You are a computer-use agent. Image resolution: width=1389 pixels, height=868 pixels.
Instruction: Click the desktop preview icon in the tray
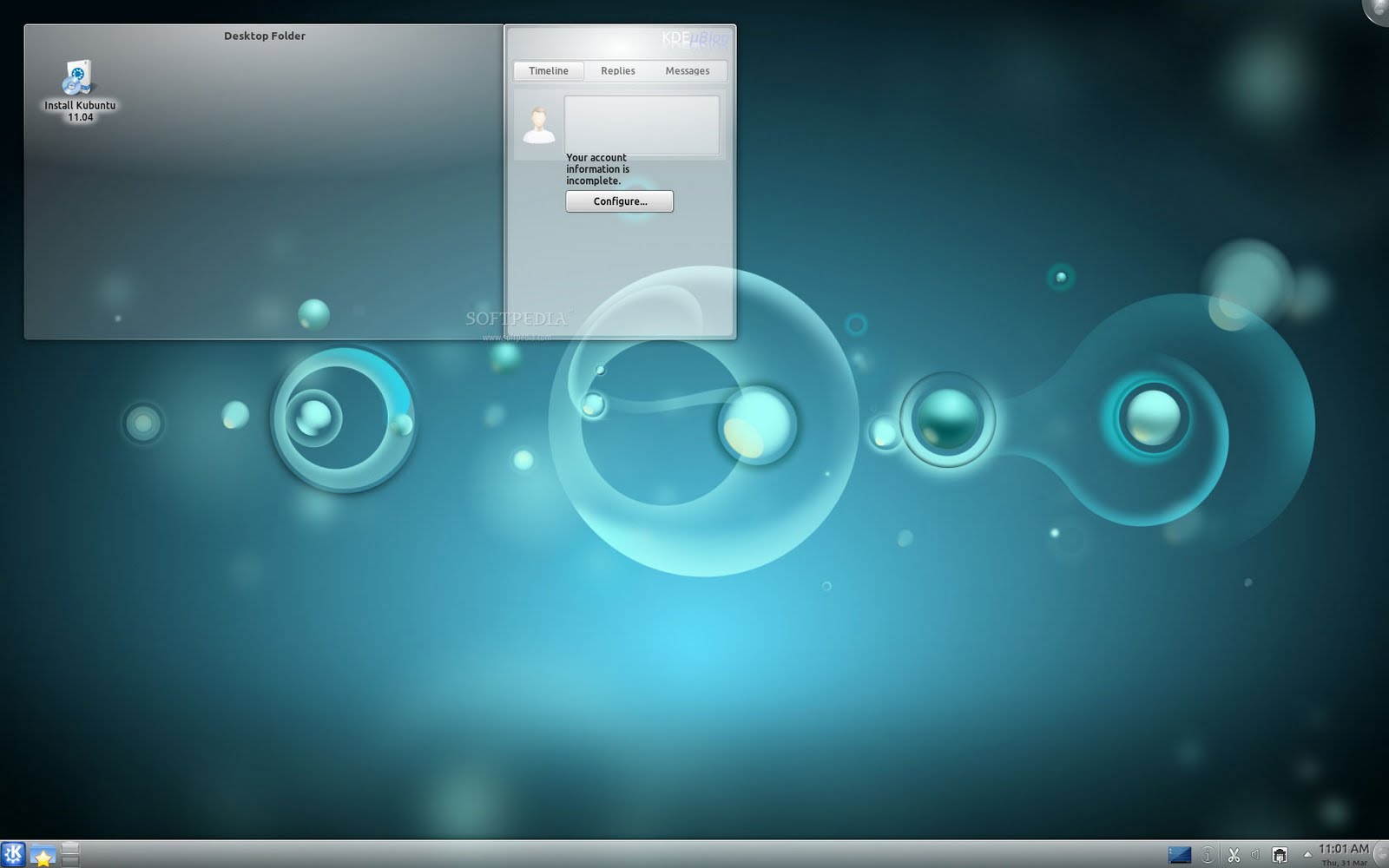1179,853
